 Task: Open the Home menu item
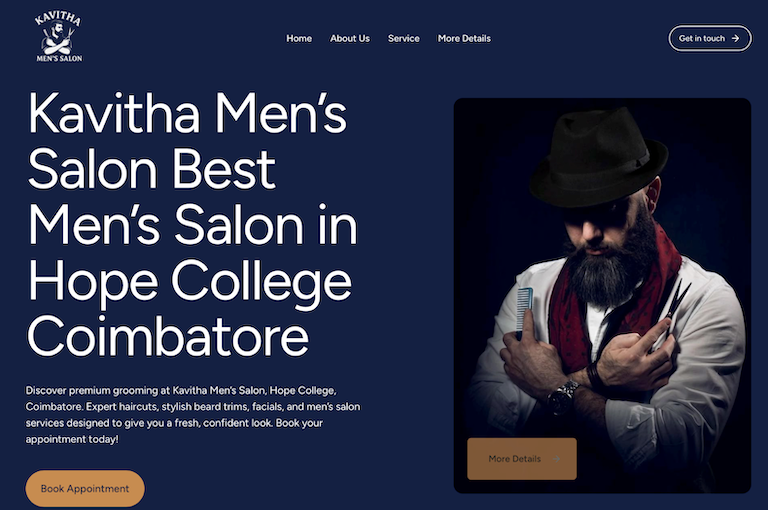pos(299,38)
